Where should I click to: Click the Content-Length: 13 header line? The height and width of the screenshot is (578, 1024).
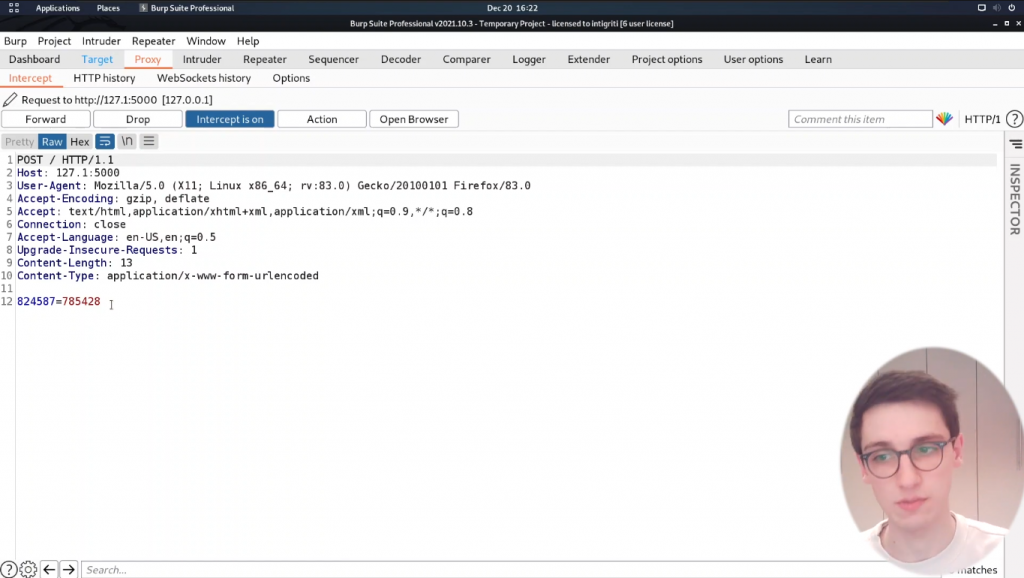click(x=74, y=263)
